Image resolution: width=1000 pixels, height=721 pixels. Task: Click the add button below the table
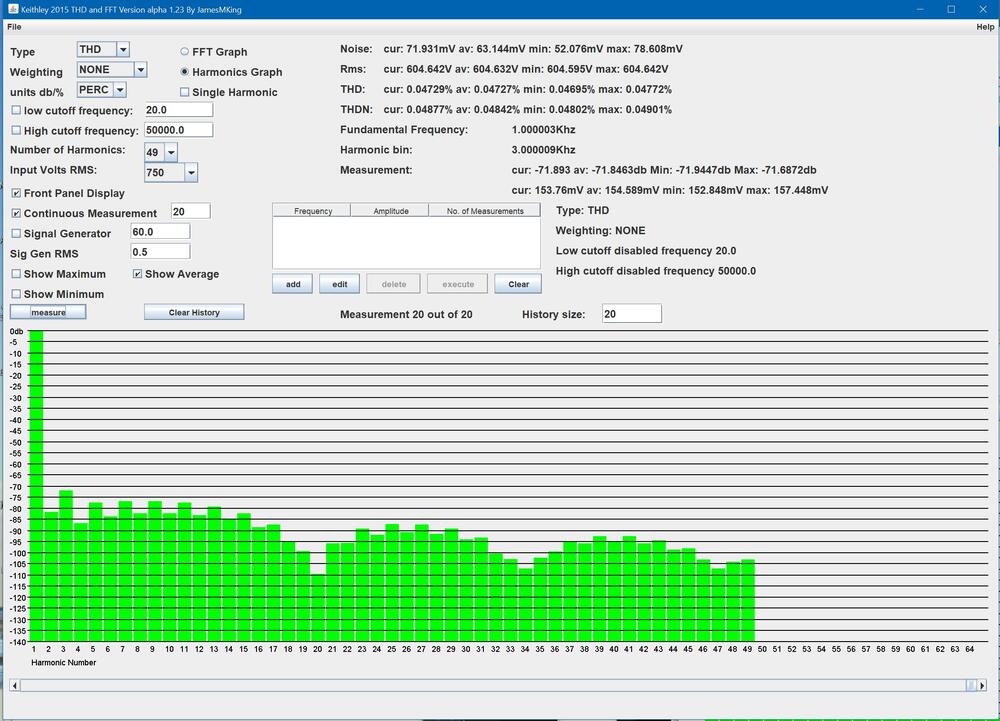coord(292,284)
